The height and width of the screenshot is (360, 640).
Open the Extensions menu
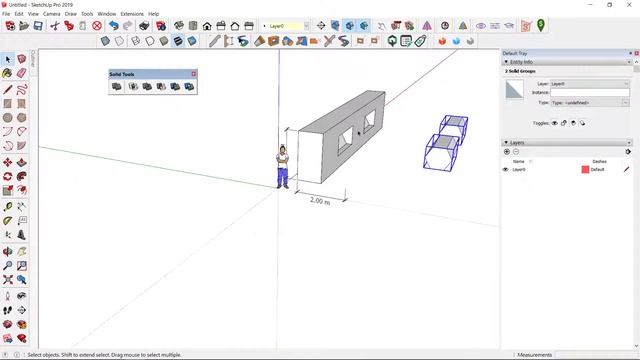coord(132,14)
